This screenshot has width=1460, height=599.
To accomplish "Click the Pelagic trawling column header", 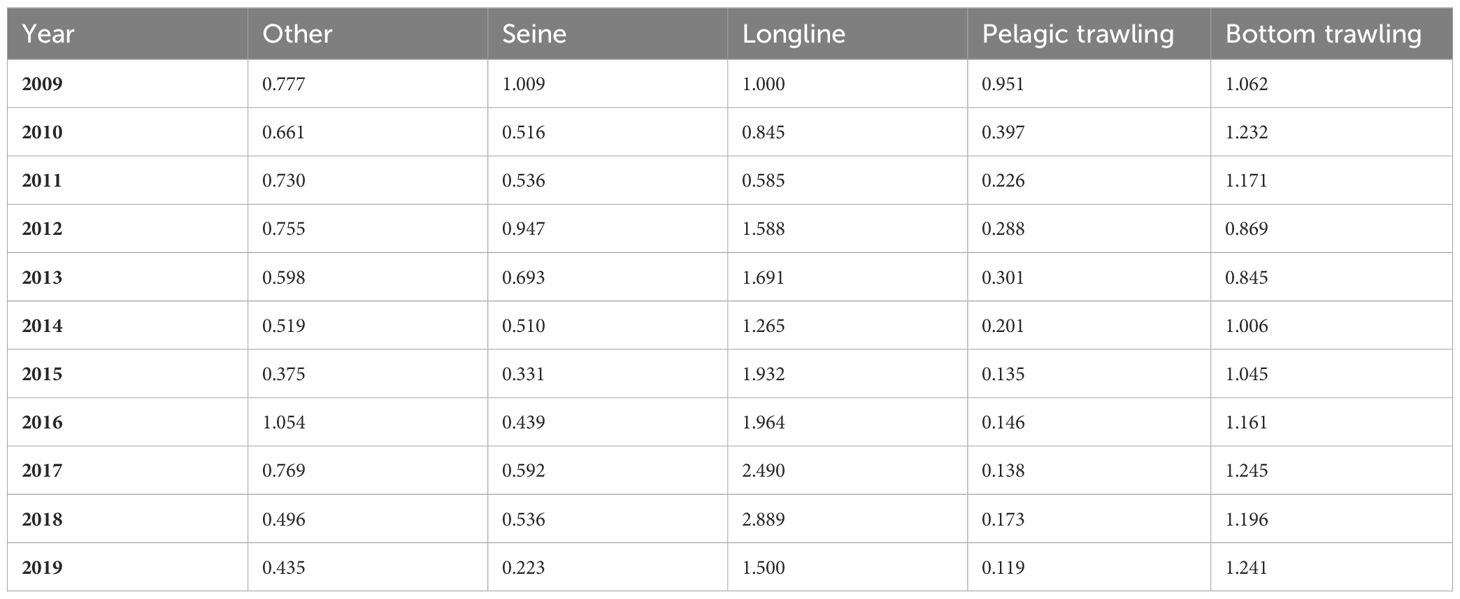I will [x=1078, y=35].
